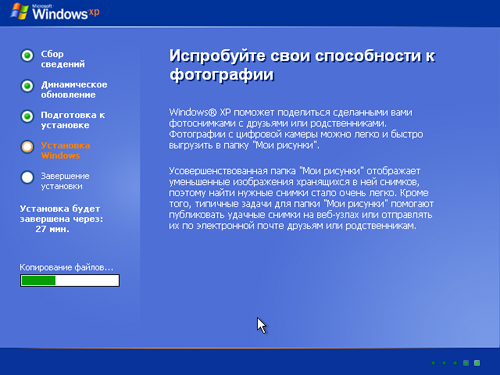500x375 pixels.
Task: Select the Завершение установки step label
Action: 65,181
